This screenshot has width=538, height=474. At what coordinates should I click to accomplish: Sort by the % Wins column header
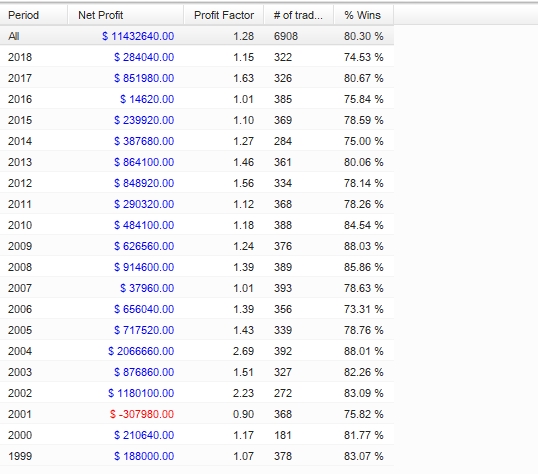363,15
